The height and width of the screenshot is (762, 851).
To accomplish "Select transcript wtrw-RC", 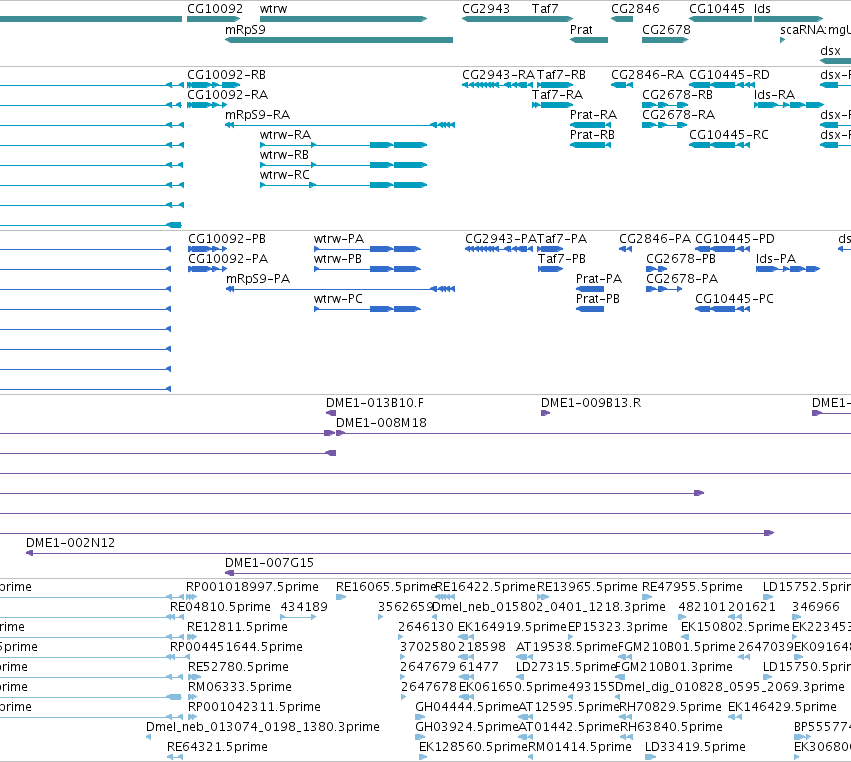I will pyautogui.click(x=284, y=175).
